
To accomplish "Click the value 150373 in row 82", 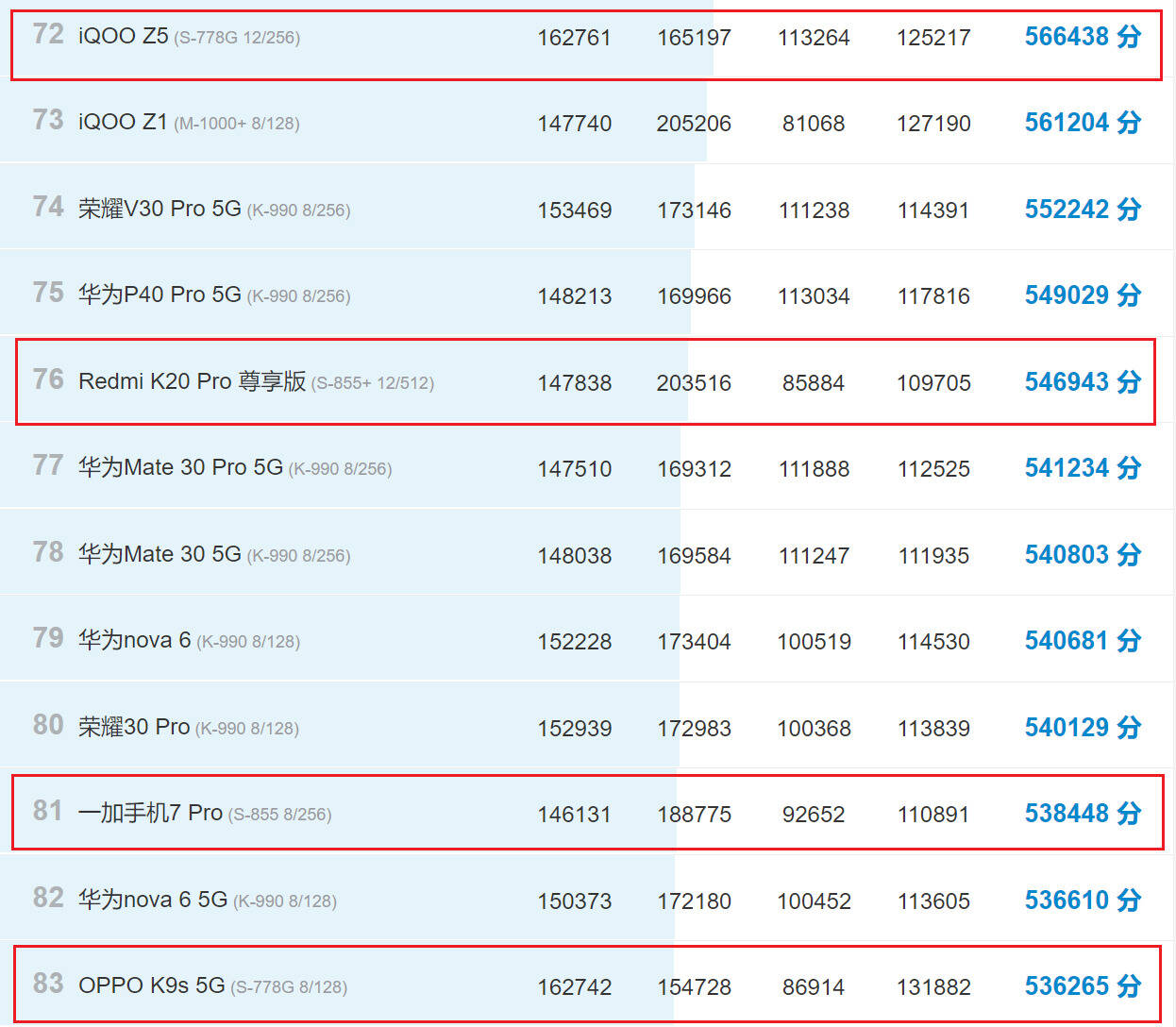I will 575,901.
